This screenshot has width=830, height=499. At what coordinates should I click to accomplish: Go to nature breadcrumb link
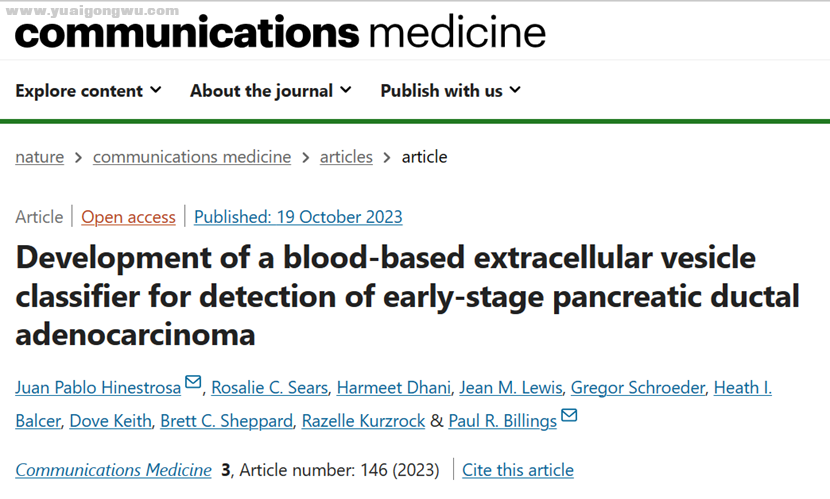(x=40, y=157)
